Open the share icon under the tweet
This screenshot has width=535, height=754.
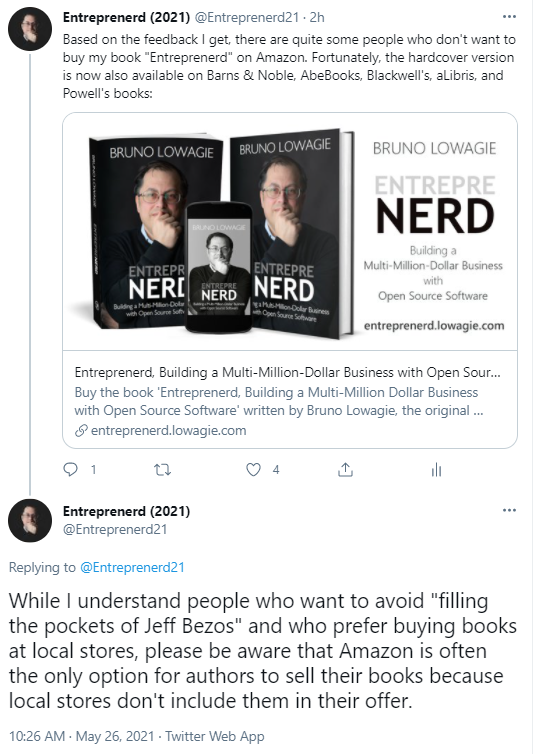(345, 469)
